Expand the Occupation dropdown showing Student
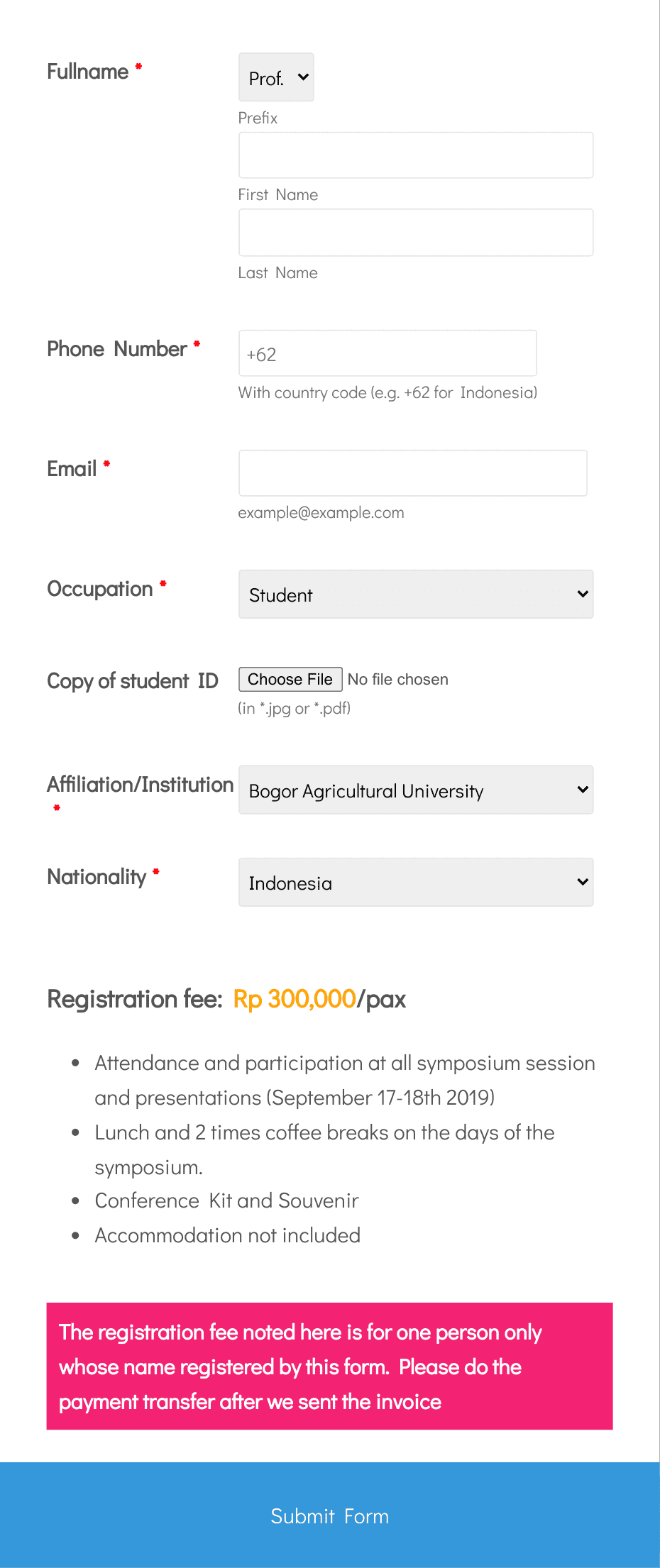 pos(416,595)
